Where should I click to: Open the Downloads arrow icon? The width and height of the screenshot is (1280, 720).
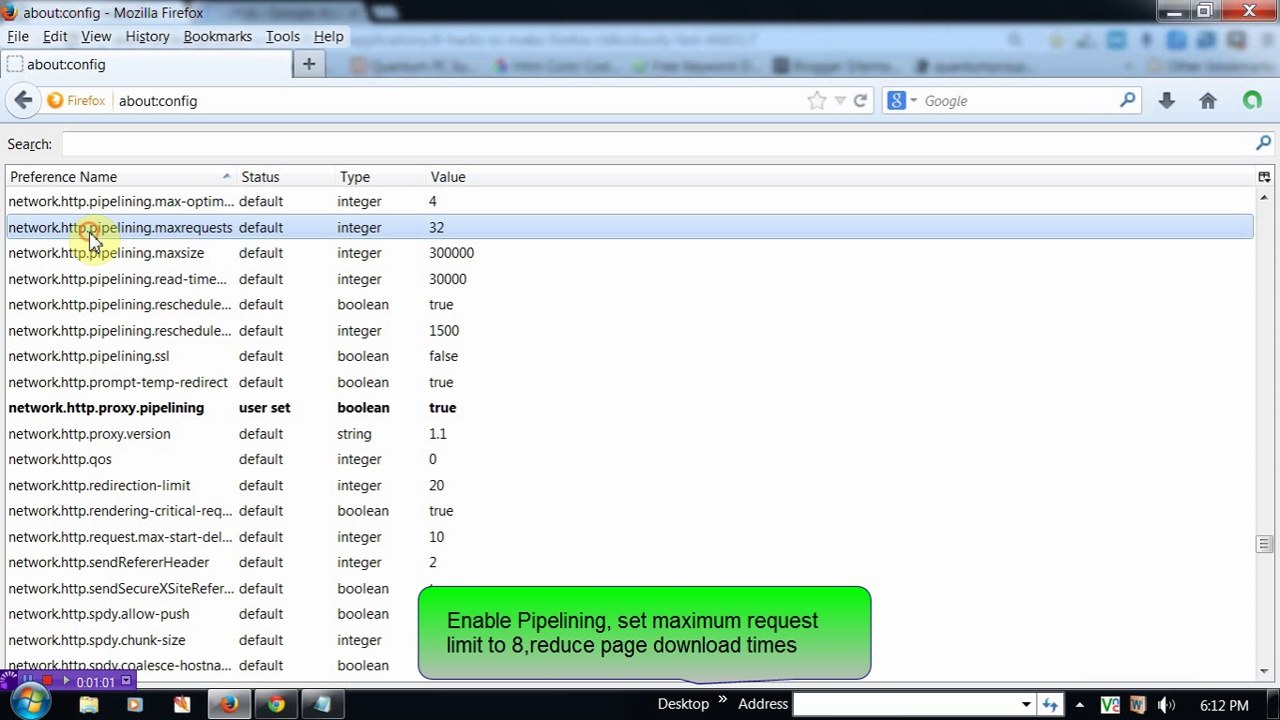(1166, 100)
